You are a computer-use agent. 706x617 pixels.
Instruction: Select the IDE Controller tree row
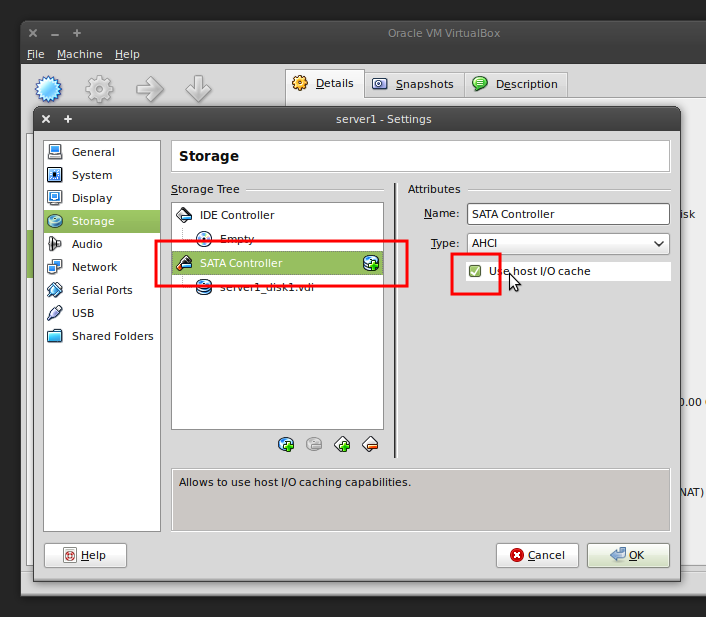pos(277,215)
